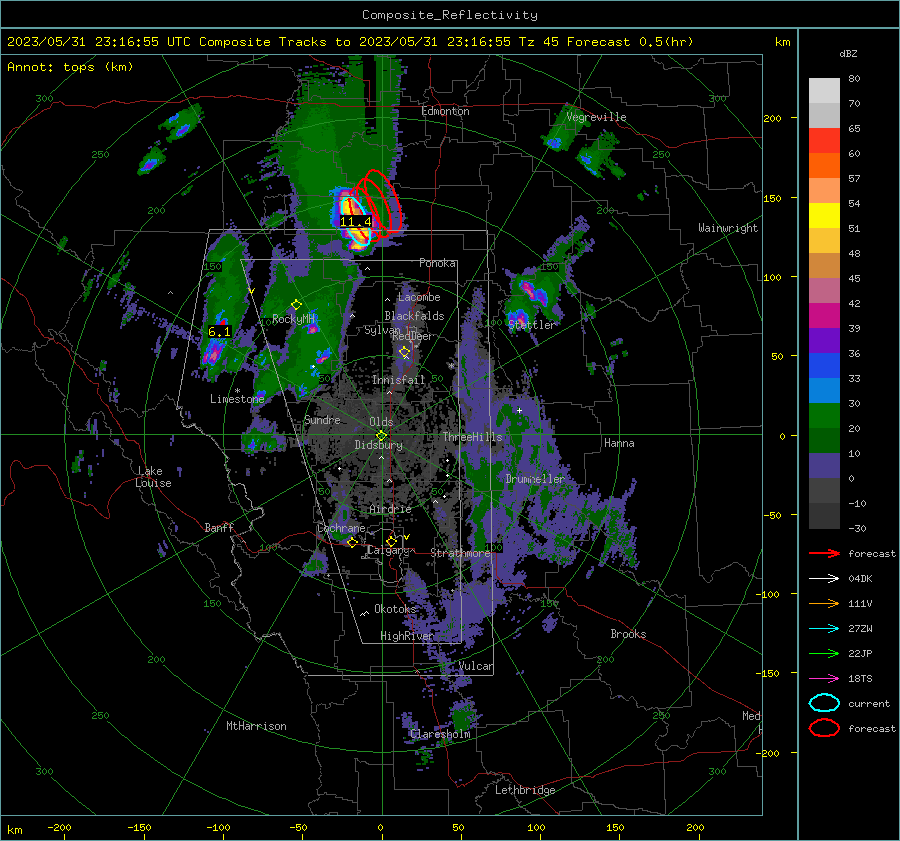Select the 36-39 dBZ purple swatch
Viewport: 900px width, 841px height.
(824, 341)
